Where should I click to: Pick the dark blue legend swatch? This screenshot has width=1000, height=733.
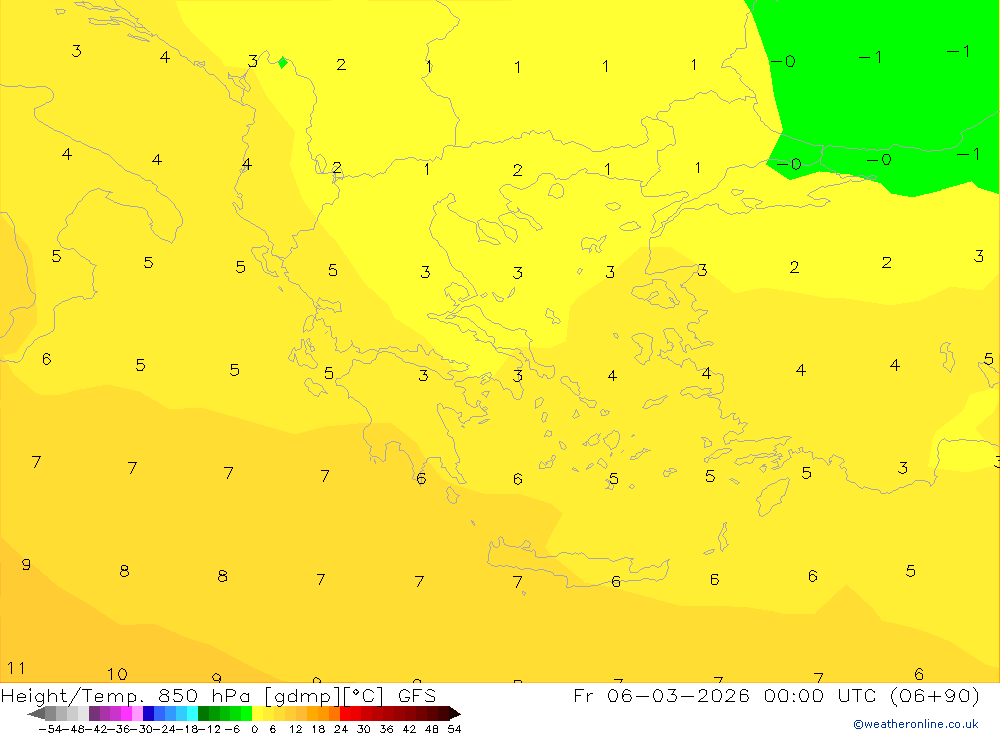coord(148,714)
